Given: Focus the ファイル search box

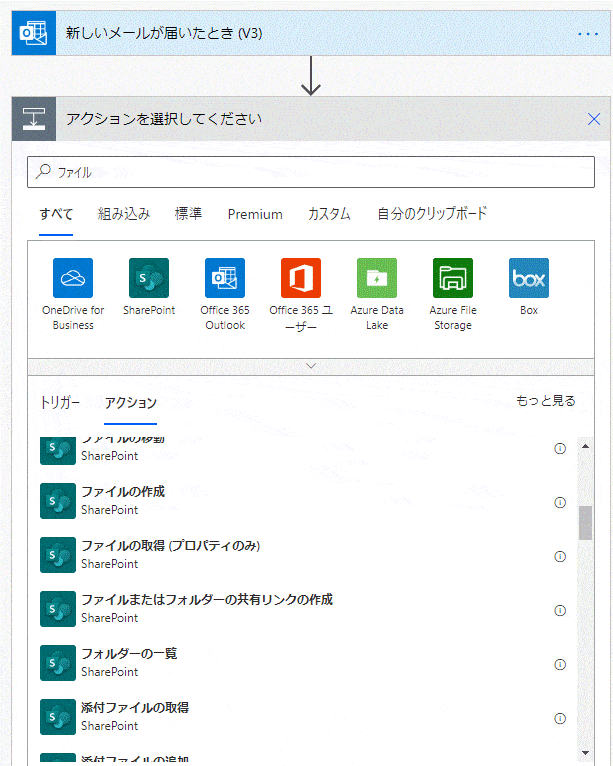Looking at the screenshot, I should click(x=311, y=172).
